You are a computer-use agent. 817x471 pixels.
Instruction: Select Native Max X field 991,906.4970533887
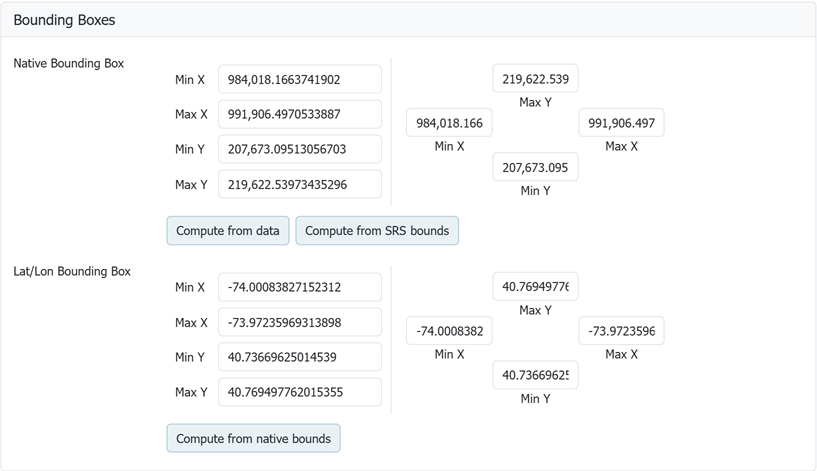coord(299,115)
